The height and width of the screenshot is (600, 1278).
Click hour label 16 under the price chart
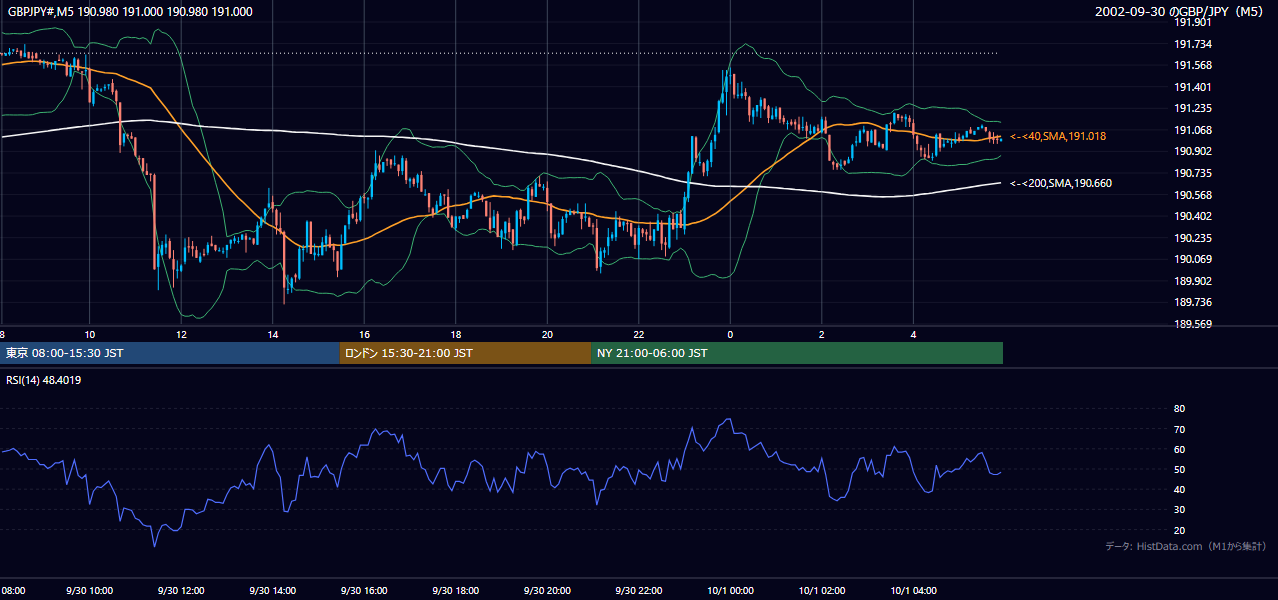coord(365,335)
